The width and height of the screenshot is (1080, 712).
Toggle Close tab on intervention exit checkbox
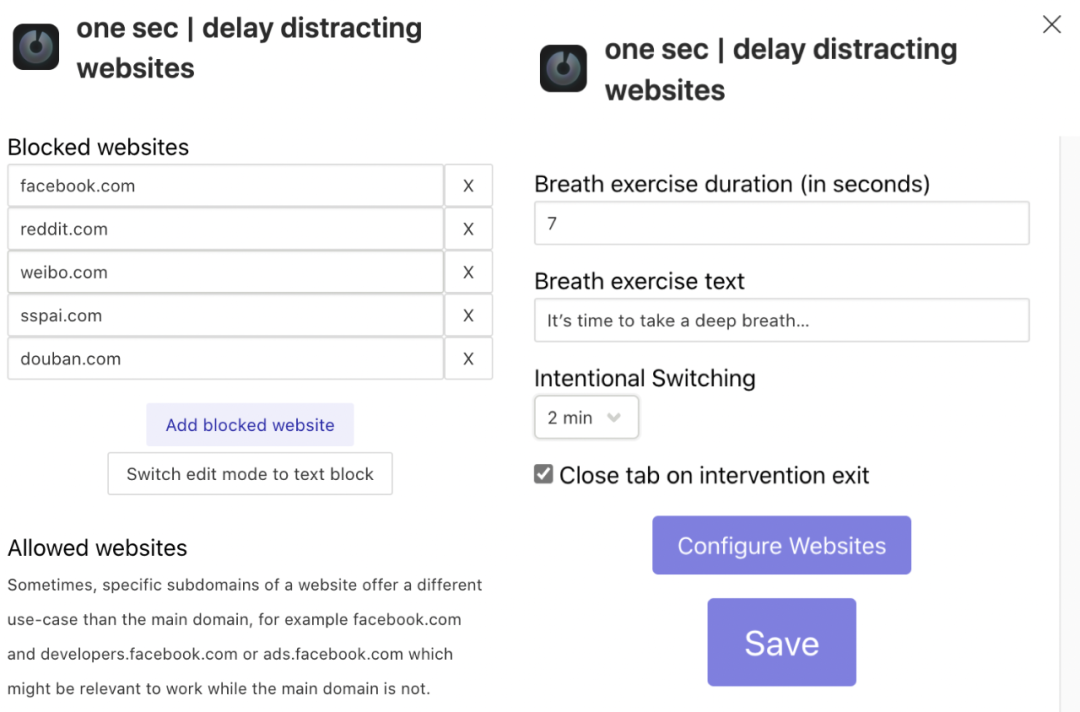544,474
